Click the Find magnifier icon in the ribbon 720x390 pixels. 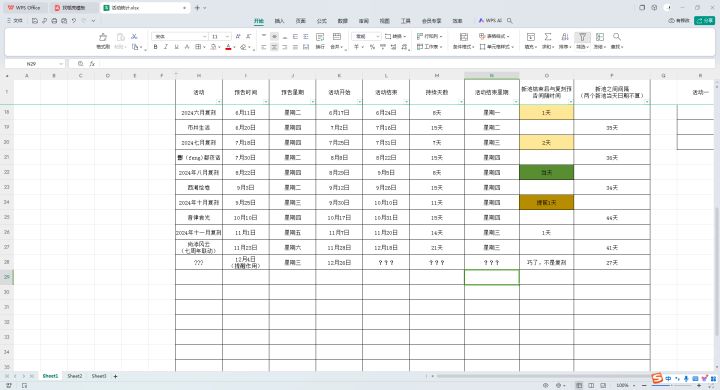(x=617, y=37)
